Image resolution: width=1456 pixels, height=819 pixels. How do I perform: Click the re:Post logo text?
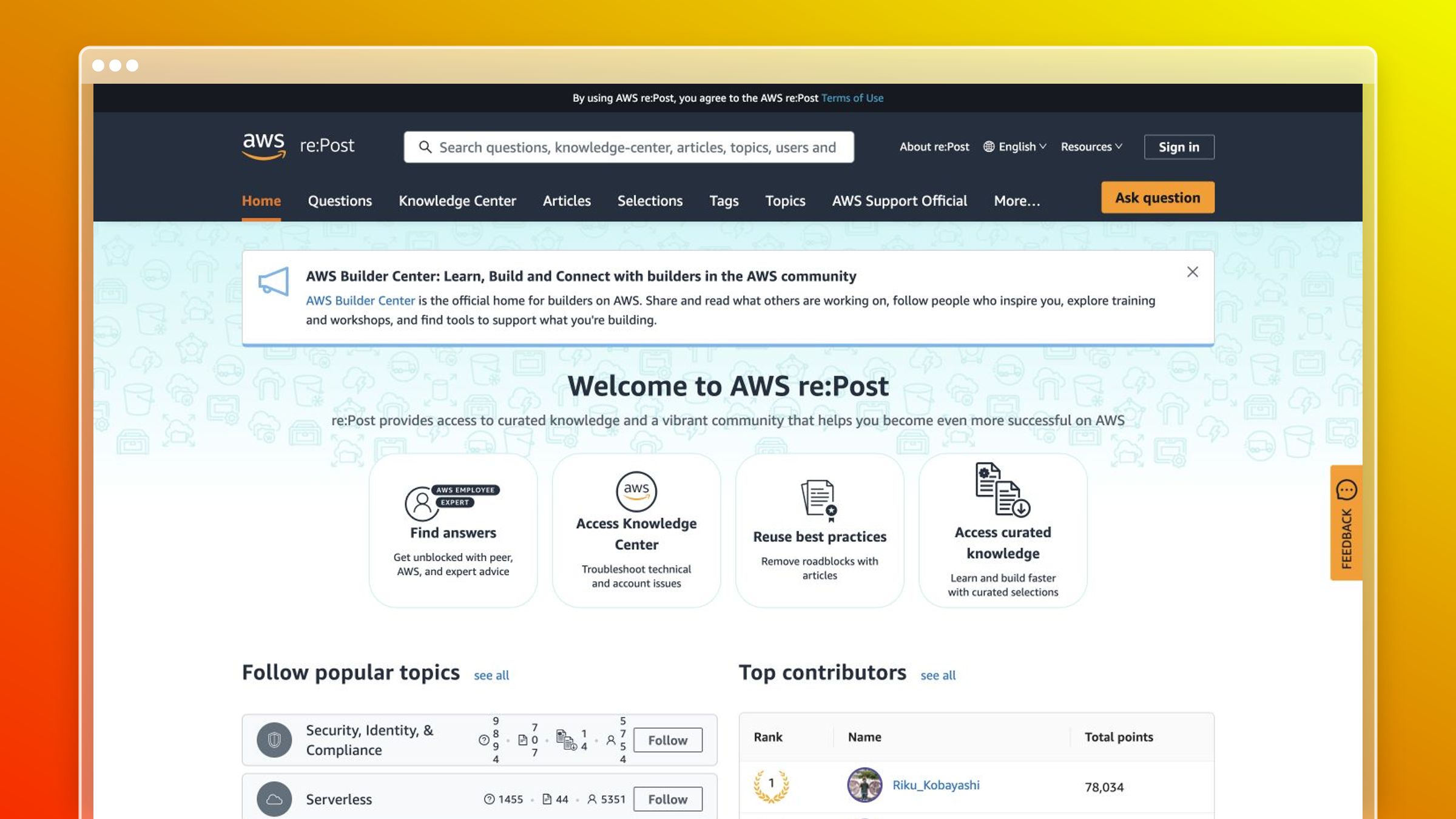327,146
